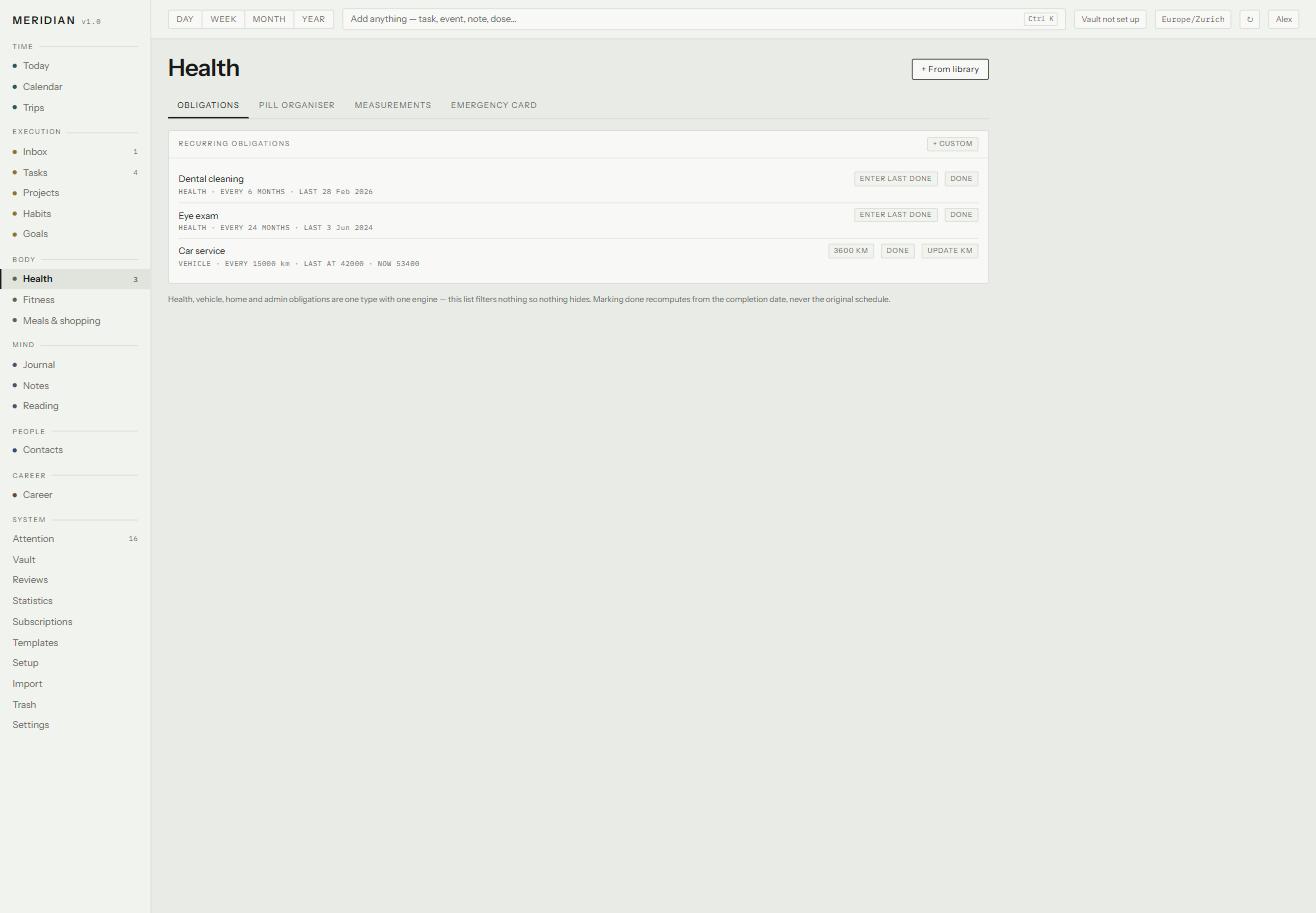The width and height of the screenshot is (1316, 913).
Task: Click the refresh icon in the top bar
Action: coord(1249,19)
